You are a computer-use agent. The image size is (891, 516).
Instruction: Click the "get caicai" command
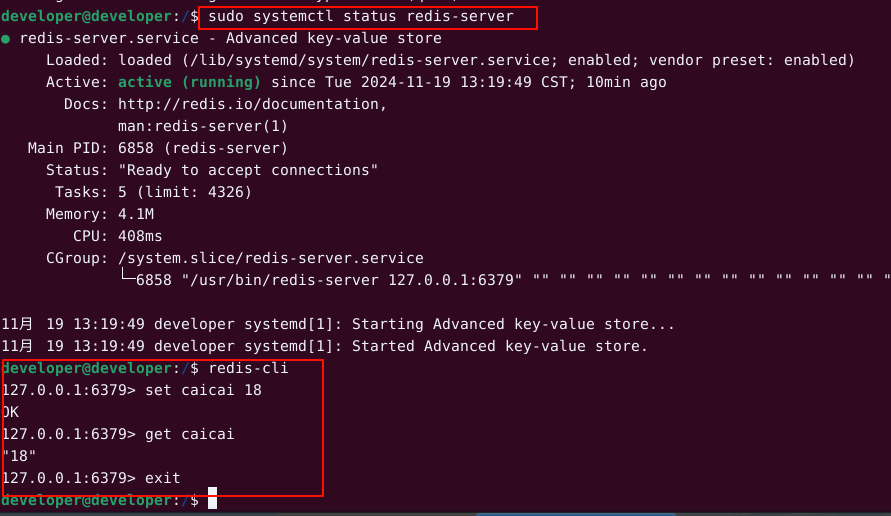(190, 434)
